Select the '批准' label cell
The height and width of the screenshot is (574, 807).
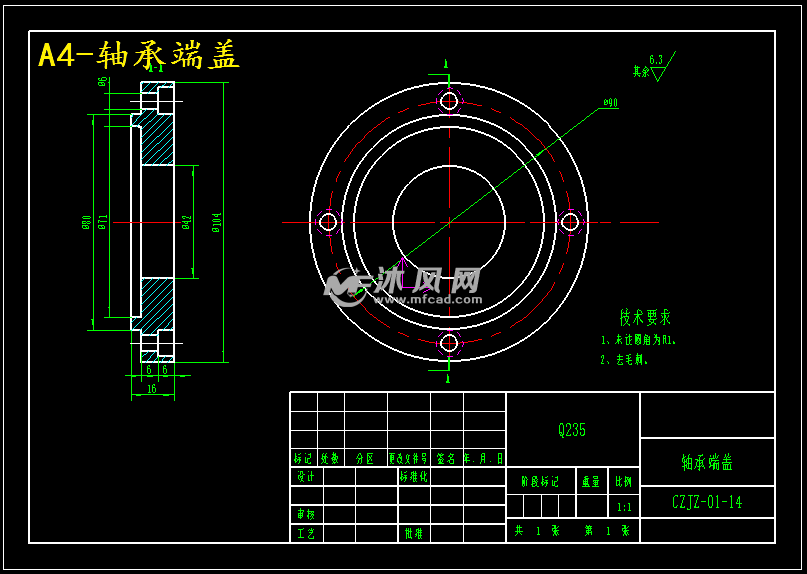pos(413,534)
